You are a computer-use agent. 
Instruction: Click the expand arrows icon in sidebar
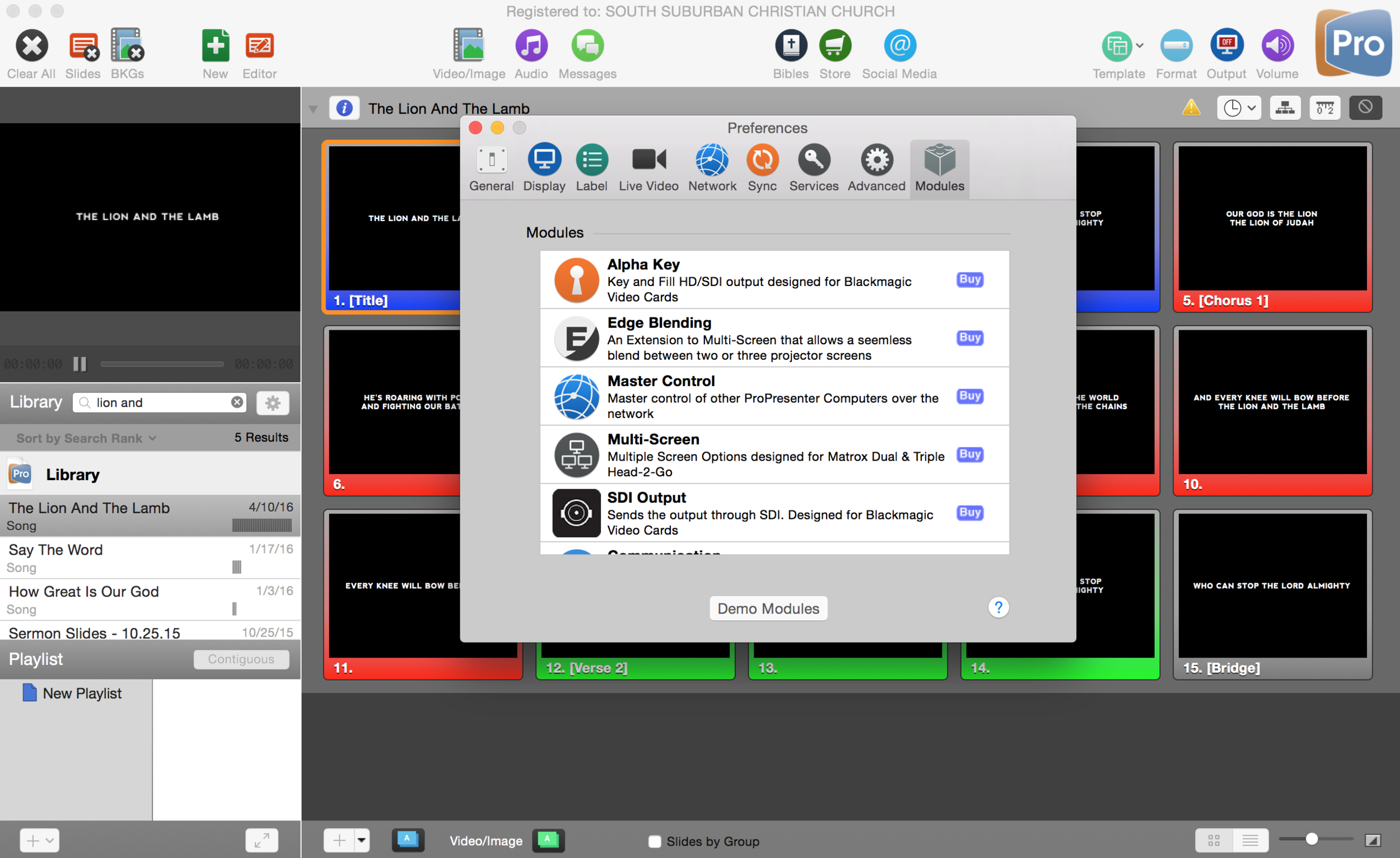tap(262, 840)
